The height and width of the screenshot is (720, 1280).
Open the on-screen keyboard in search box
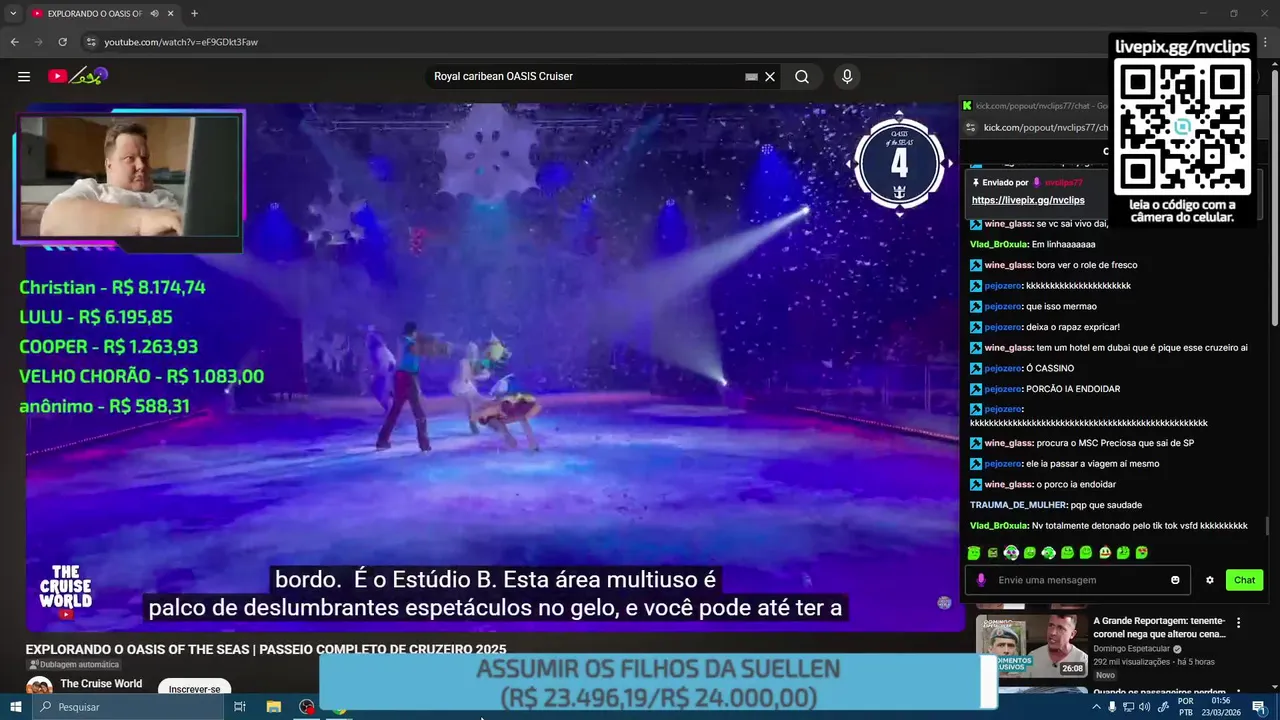(751, 77)
